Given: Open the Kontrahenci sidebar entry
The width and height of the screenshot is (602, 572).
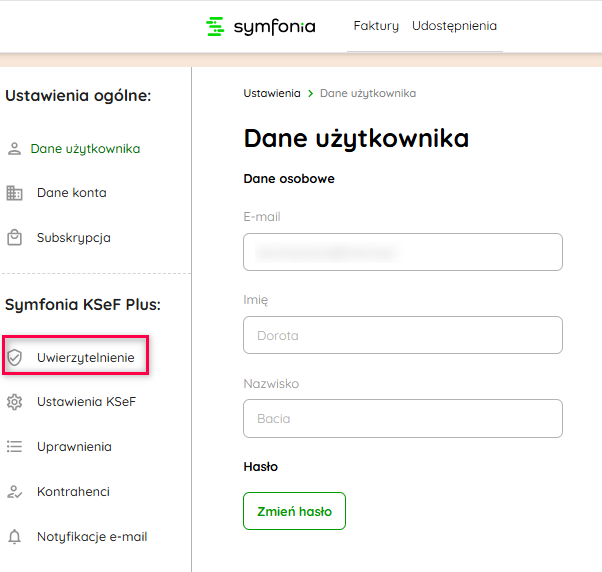Looking at the screenshot, I should pos(73,492).
